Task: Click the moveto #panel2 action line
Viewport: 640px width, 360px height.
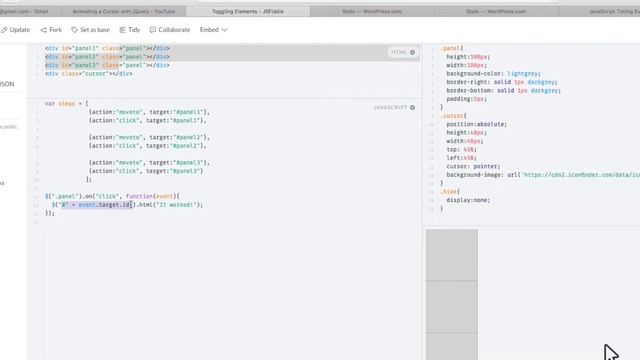Action: pyautogui.click(x=149, y=138)
